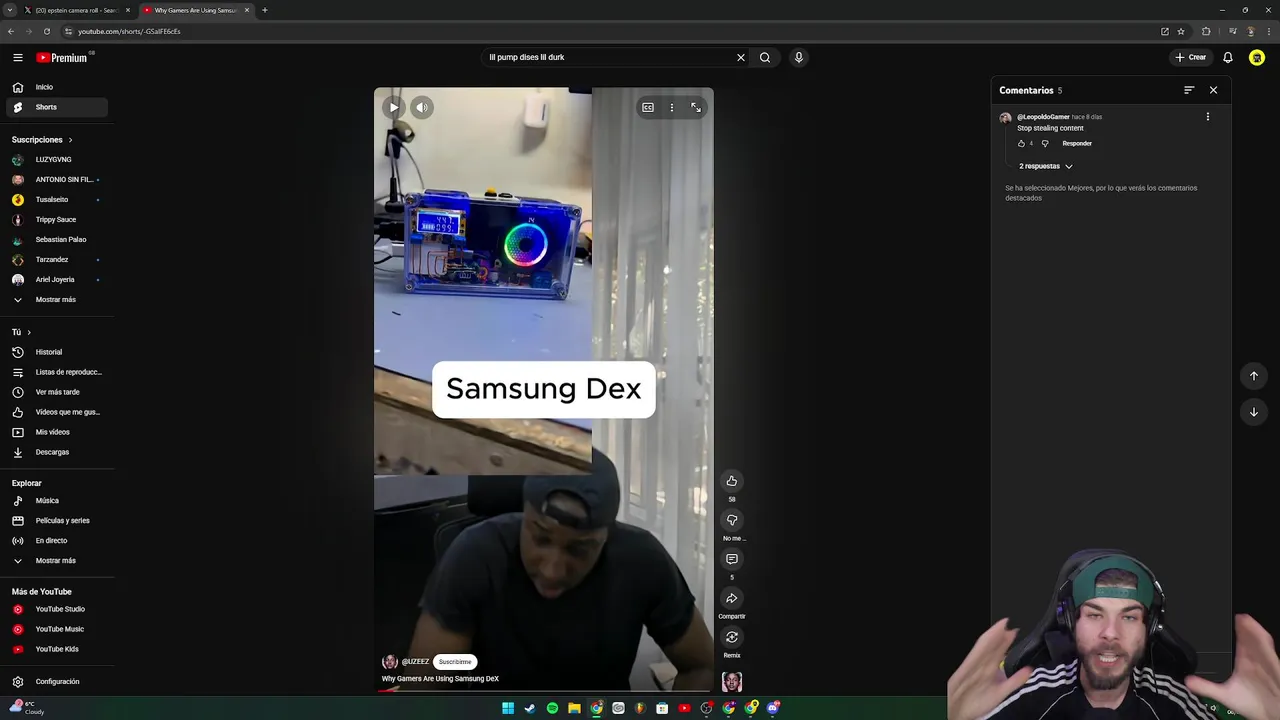Open Mis vídeos

tap(57, 432)
